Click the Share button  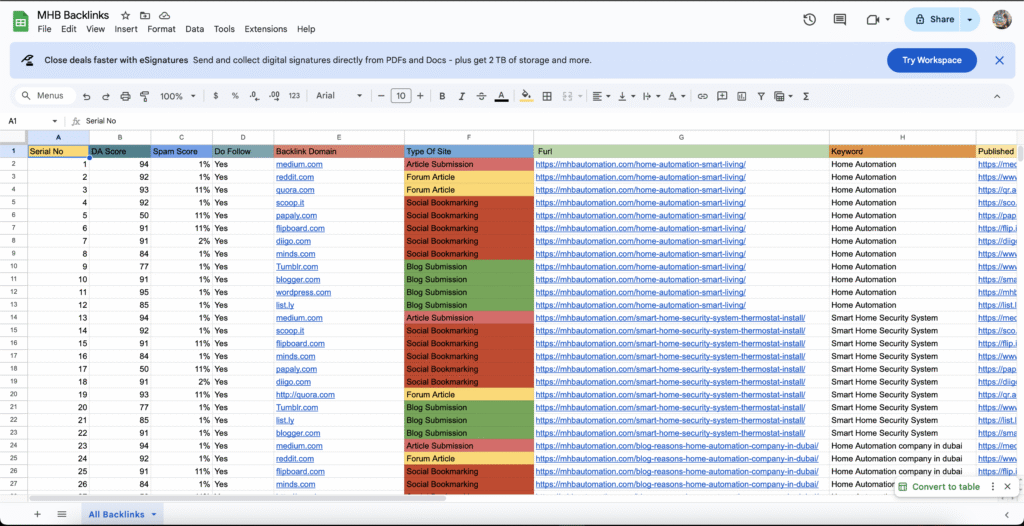[934, 20]
